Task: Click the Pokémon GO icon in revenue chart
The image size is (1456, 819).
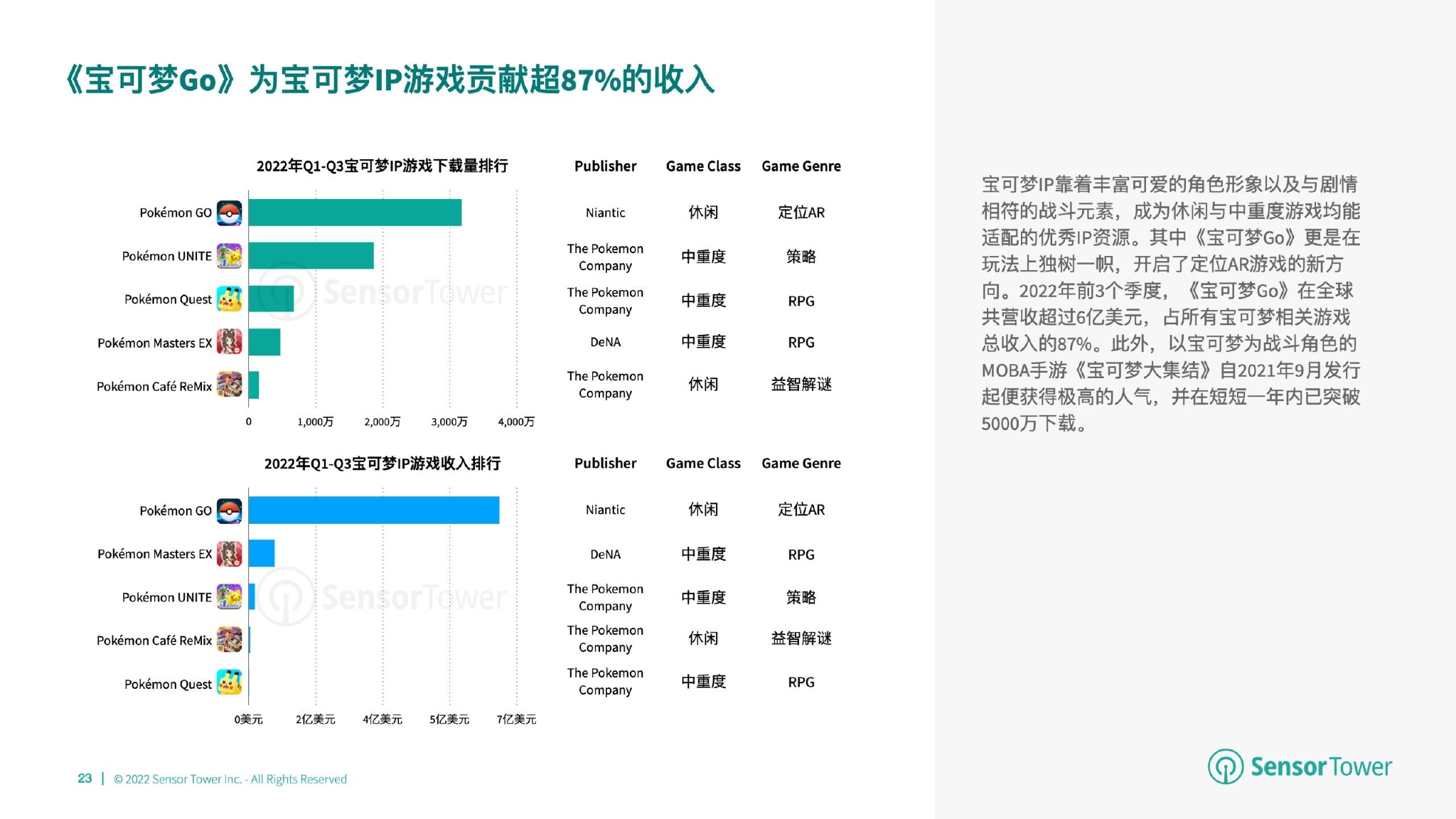Action: pyautogui.click(x=229, y=510)
